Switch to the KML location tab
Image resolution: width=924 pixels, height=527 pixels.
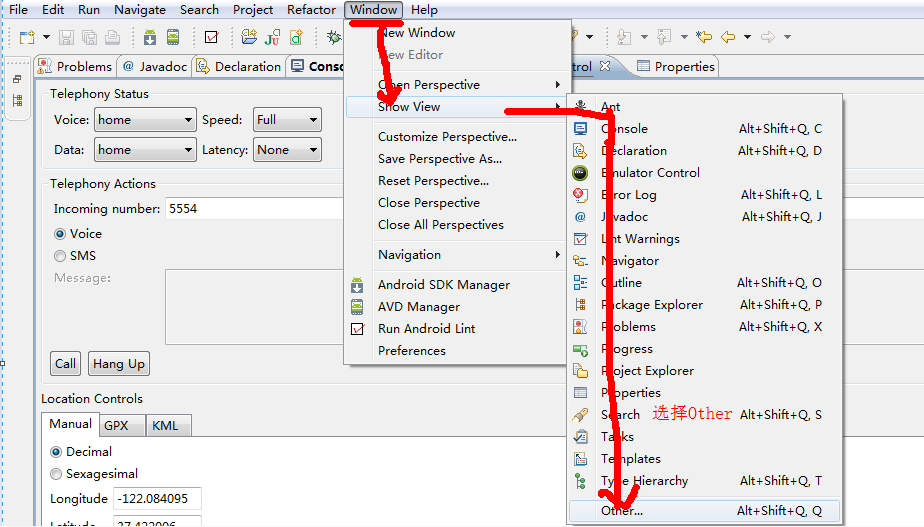click(x=169, y=426)
